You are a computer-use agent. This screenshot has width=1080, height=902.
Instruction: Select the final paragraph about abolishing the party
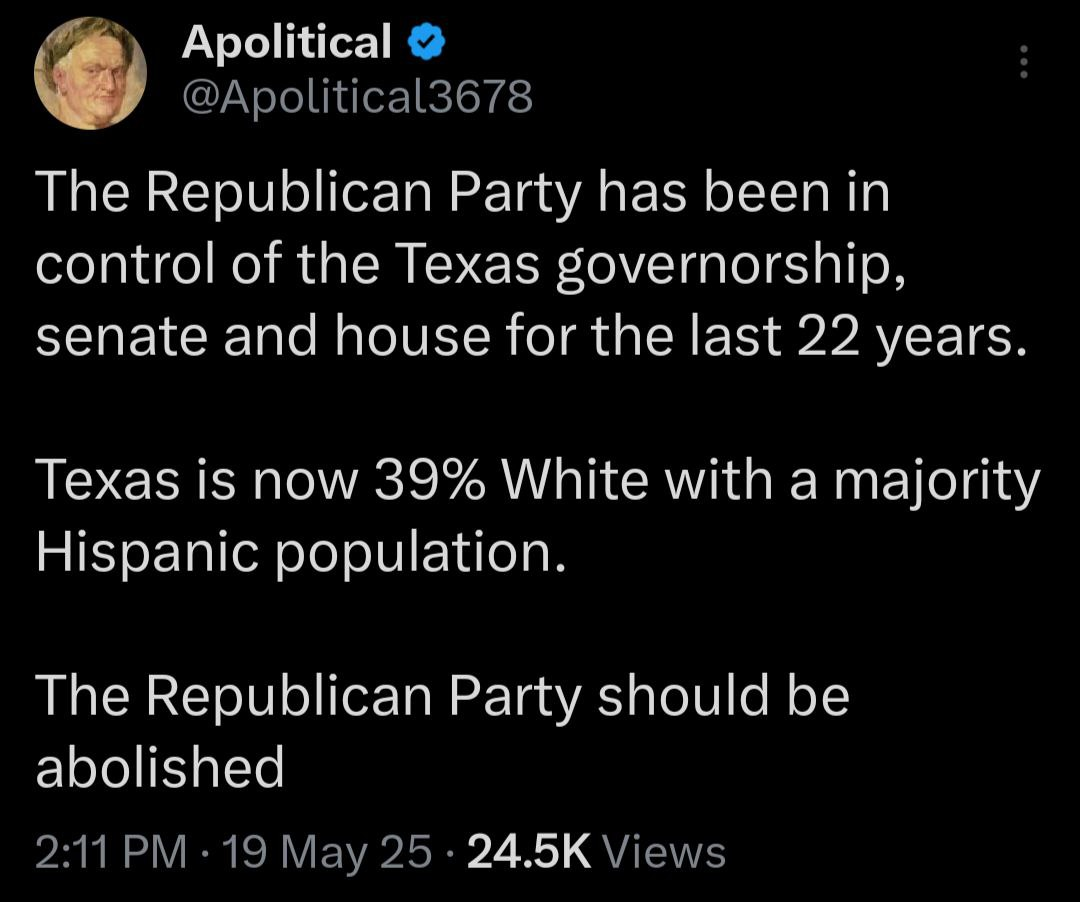(x=442, y=731)
